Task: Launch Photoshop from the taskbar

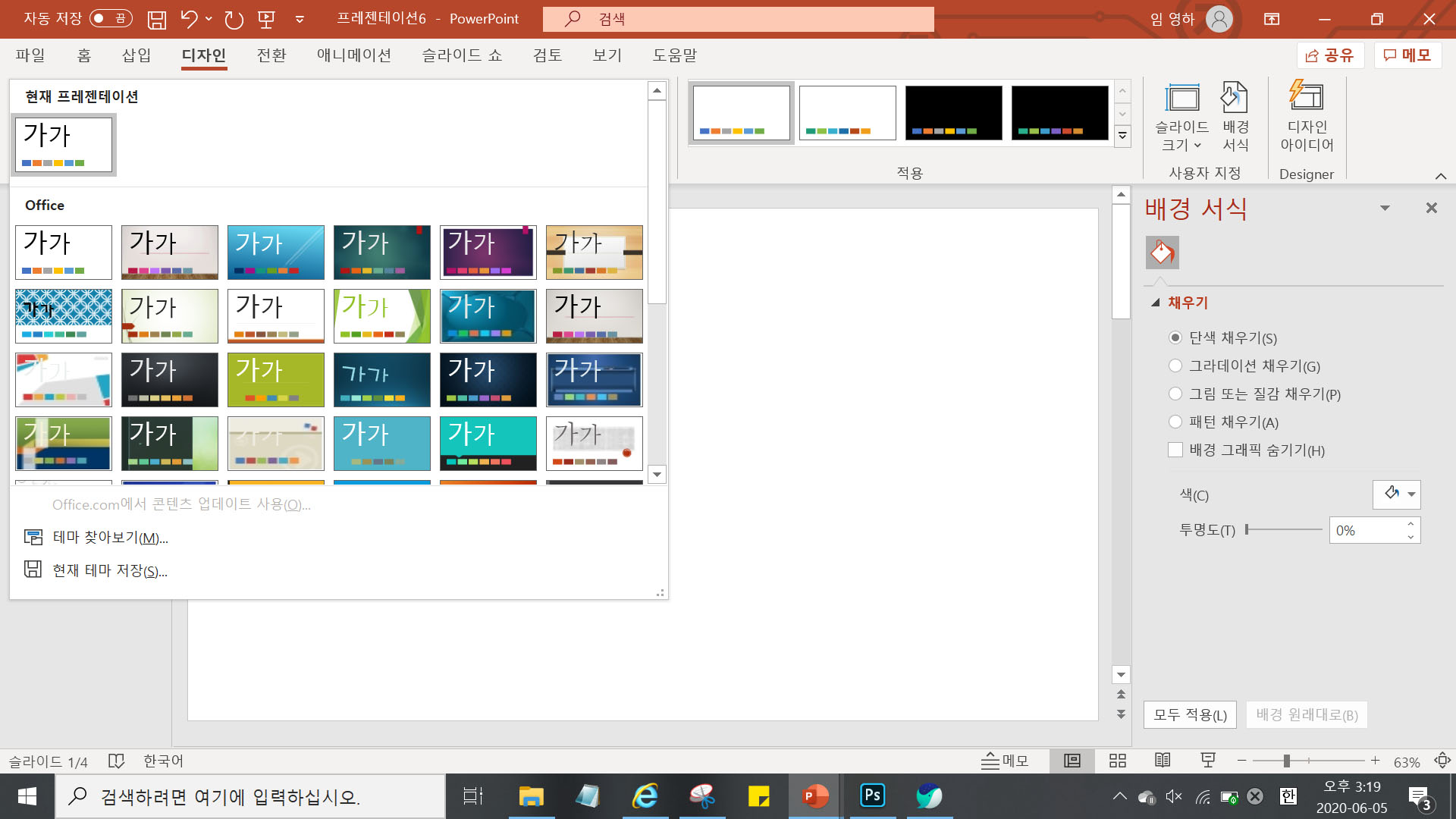Action: click(x=872, y=795)
